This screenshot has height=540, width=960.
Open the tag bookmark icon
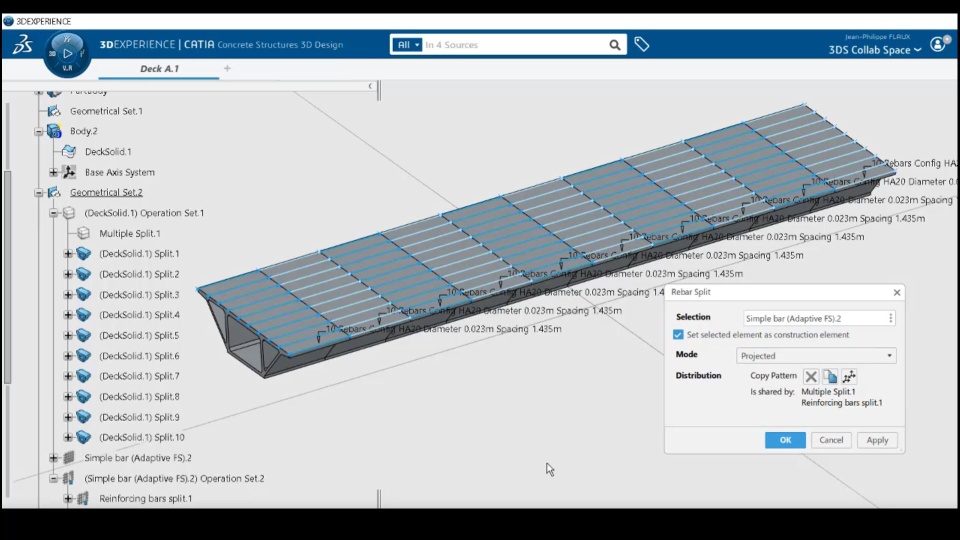click(641, 44)
